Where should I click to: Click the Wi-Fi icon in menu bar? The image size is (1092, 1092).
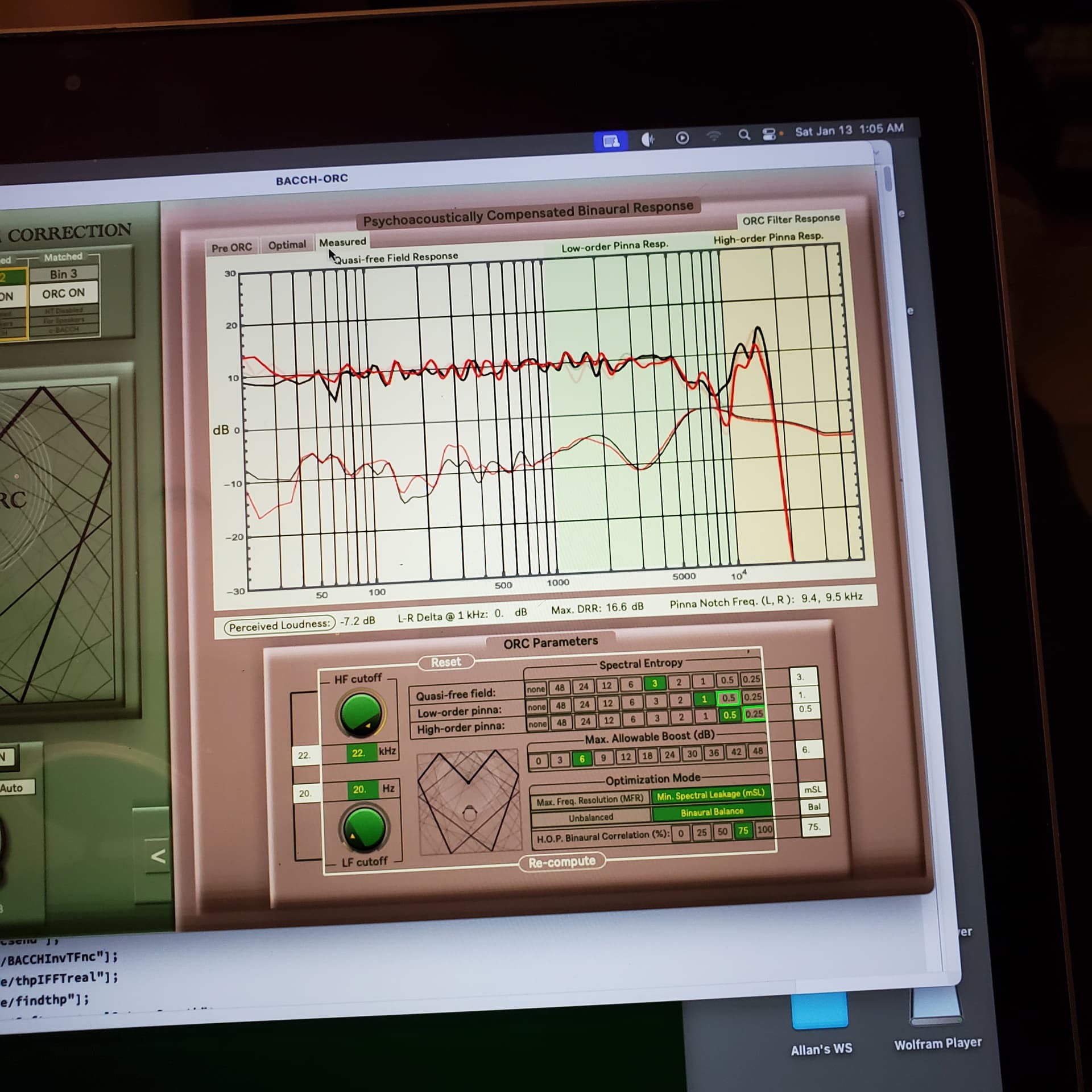[714, 136]
